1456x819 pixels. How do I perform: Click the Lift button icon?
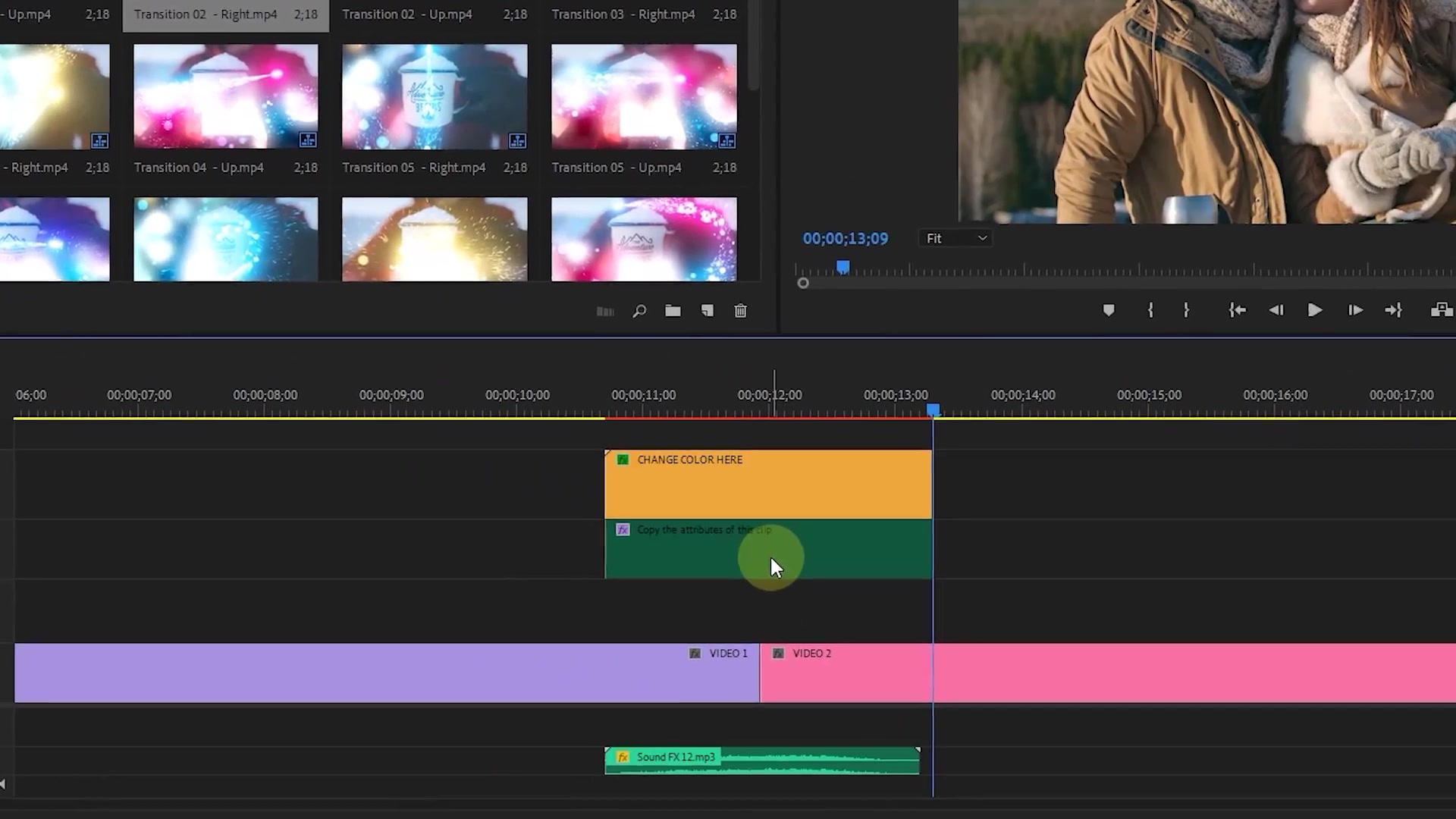coord(1442,310)
